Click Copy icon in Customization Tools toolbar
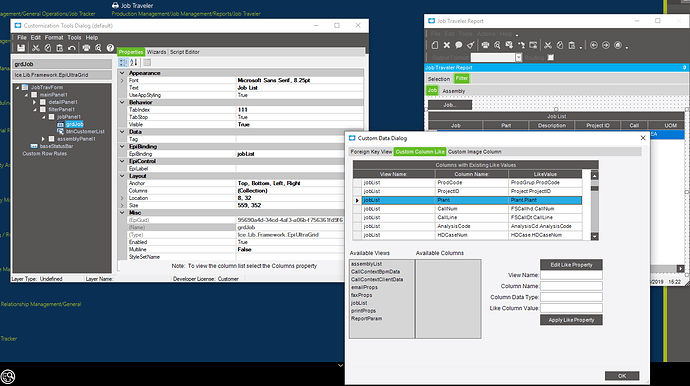Screen dimensions: 690x386 [x=48, y=48]
